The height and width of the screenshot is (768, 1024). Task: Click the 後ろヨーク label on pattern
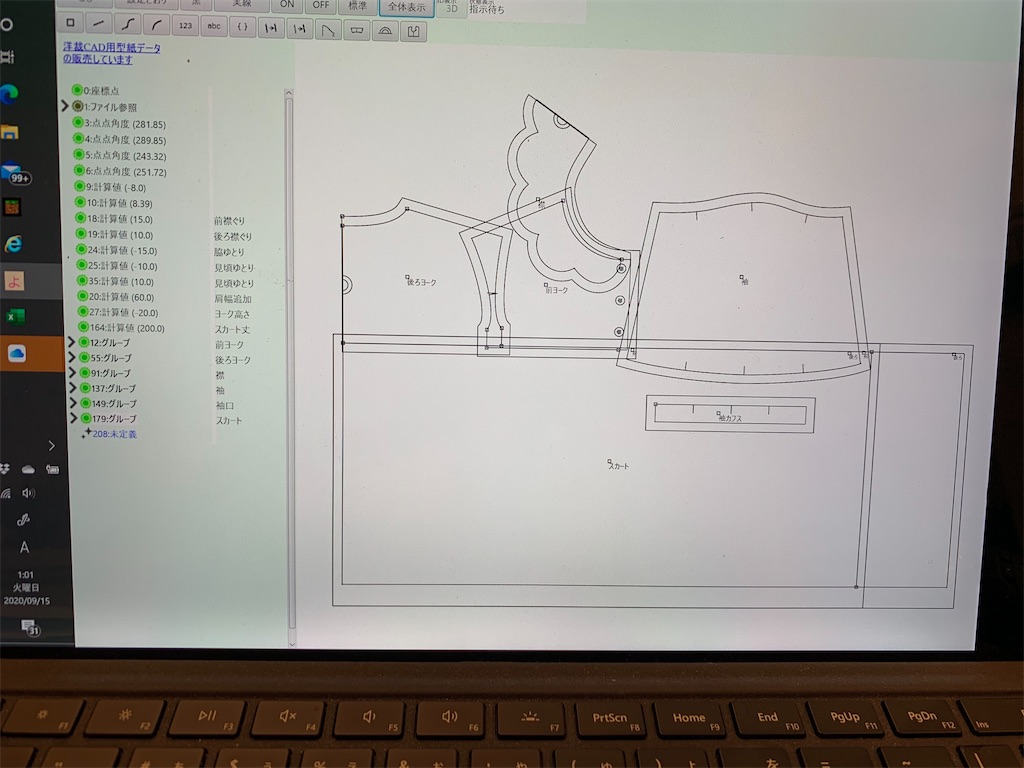(421, 282)
